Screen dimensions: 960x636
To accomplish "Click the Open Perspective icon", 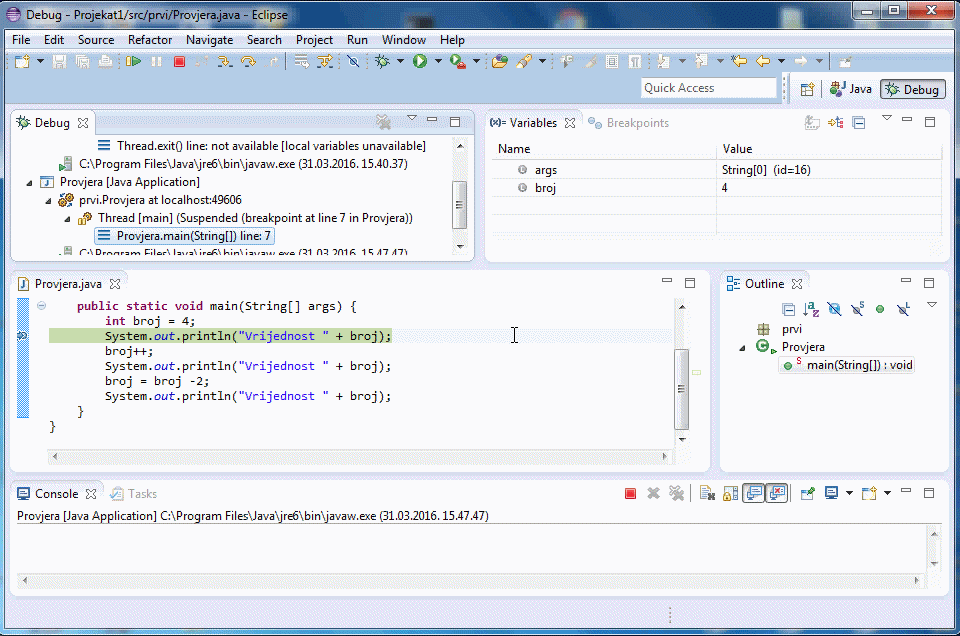I will tap(807, 89).
